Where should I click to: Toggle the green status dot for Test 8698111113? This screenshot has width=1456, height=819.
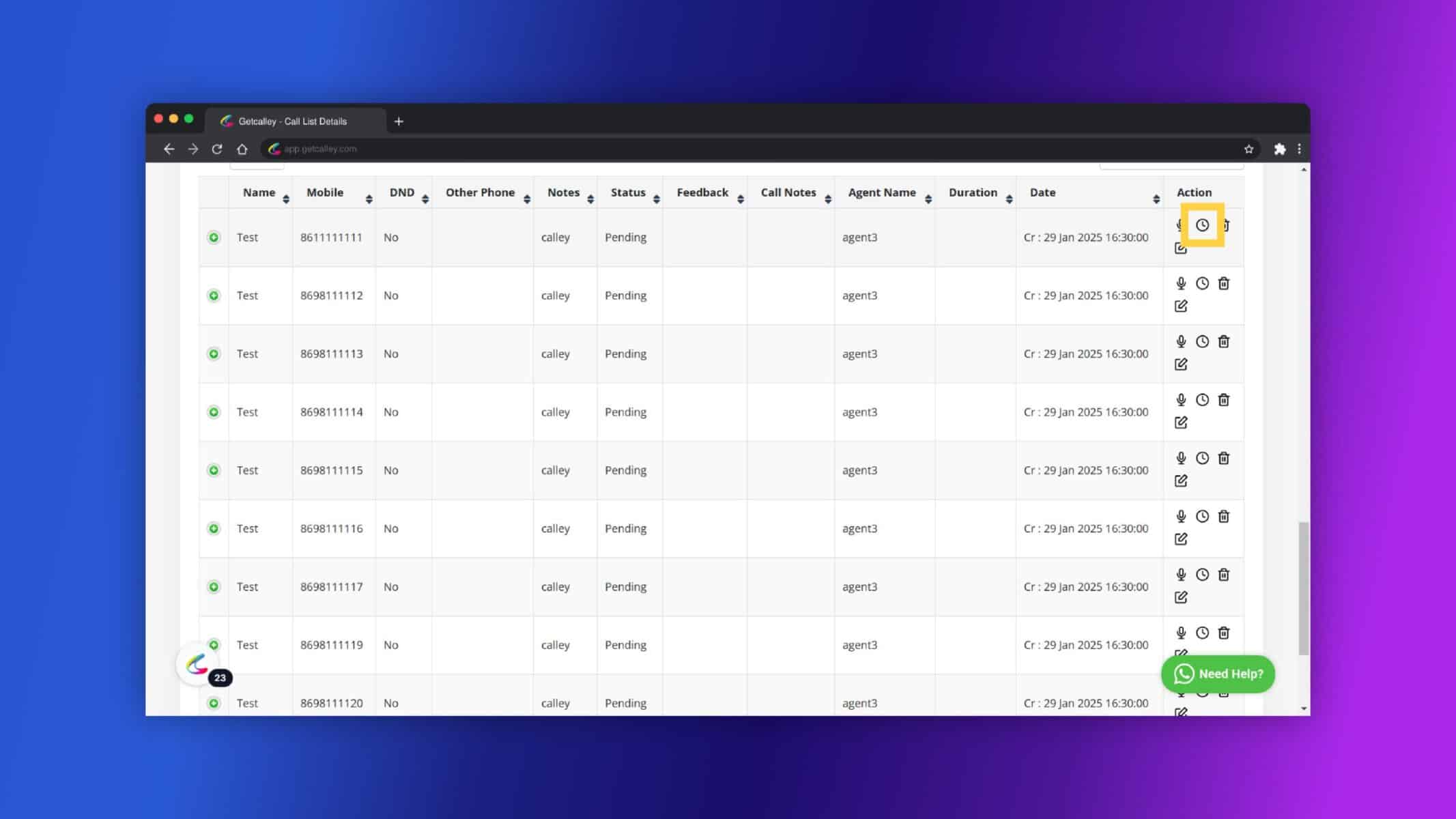click(213, 353)
